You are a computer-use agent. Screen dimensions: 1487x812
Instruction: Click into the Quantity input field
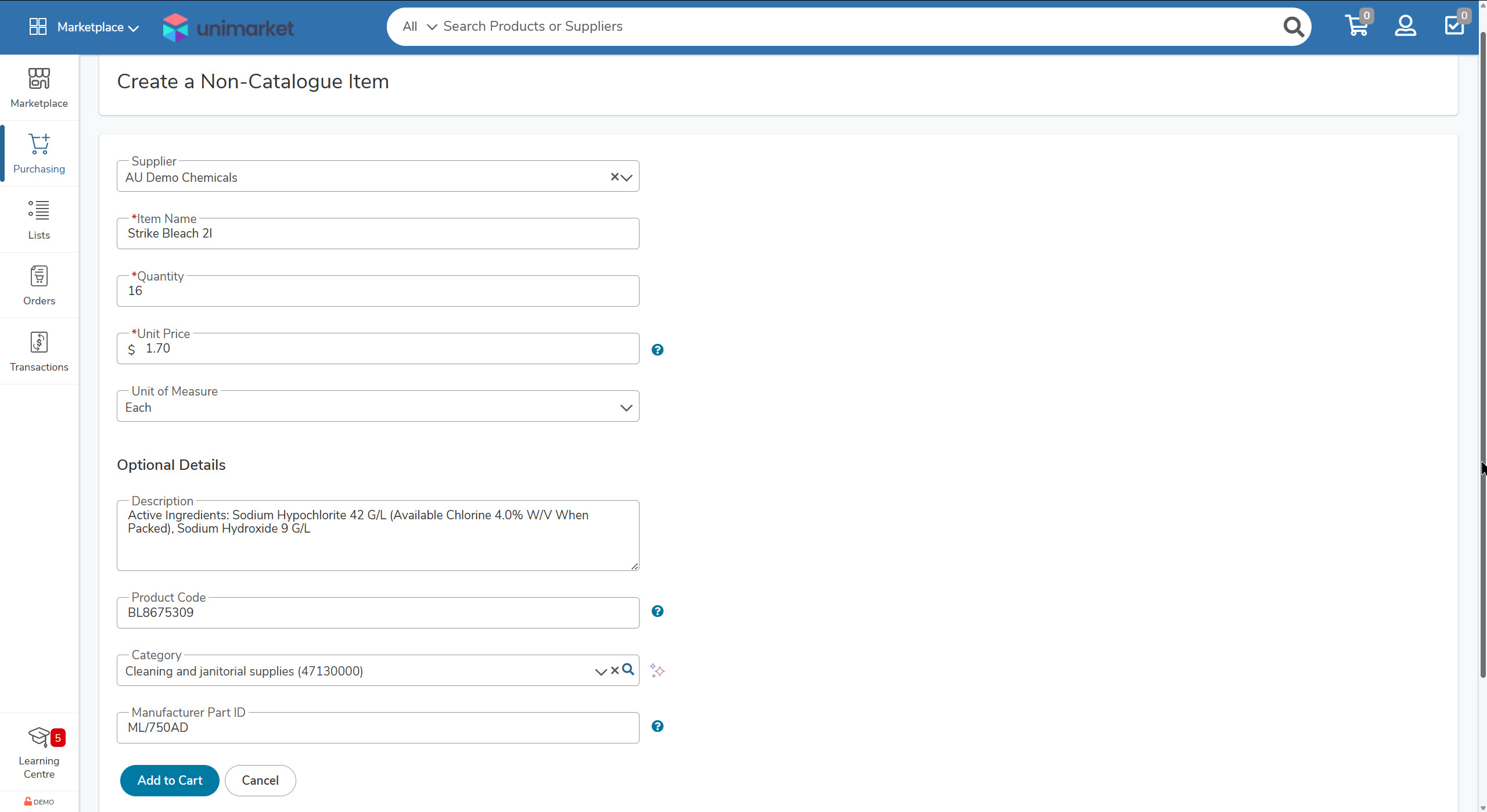378,291
